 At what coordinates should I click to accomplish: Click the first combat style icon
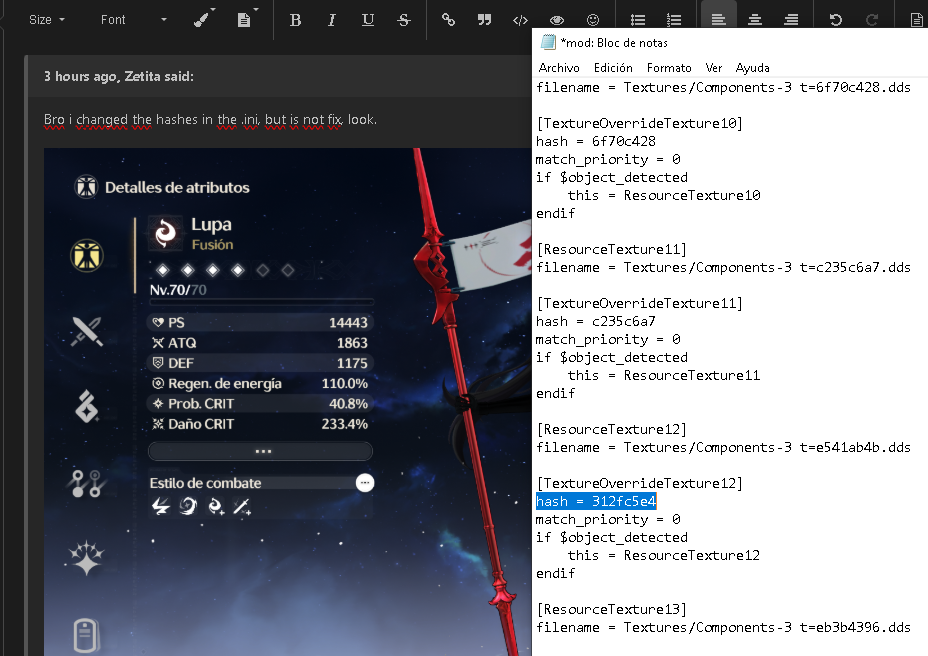(160, 507)
